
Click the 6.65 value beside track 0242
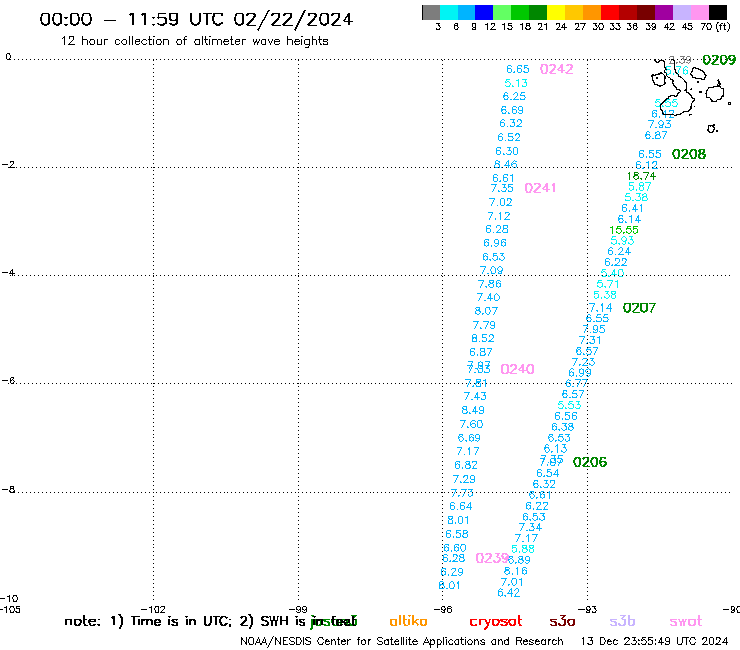[x=518, y=69]
